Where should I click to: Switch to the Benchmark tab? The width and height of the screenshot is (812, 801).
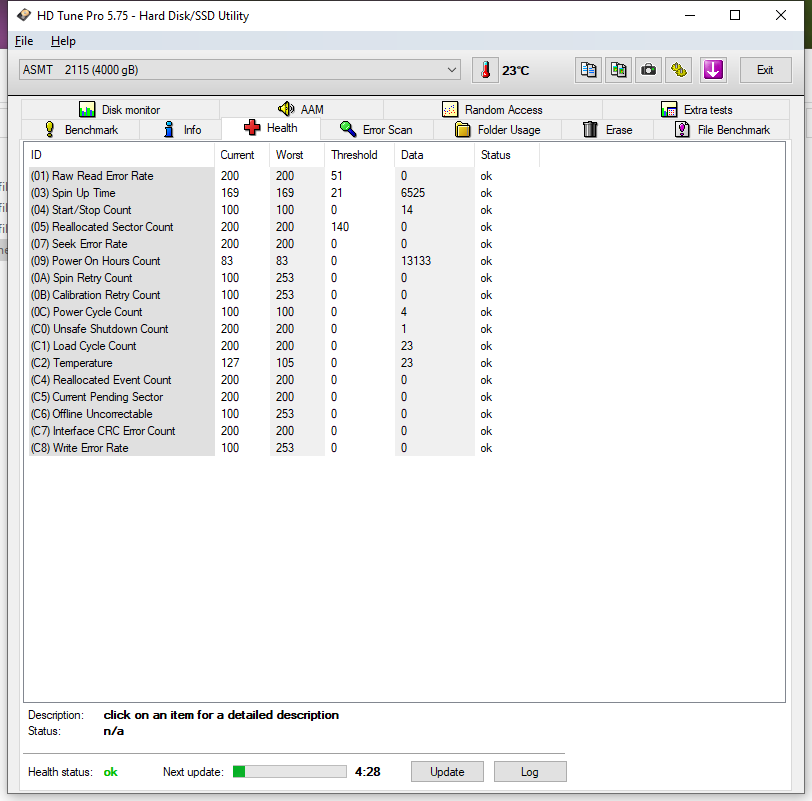click(x=81, y=129)
